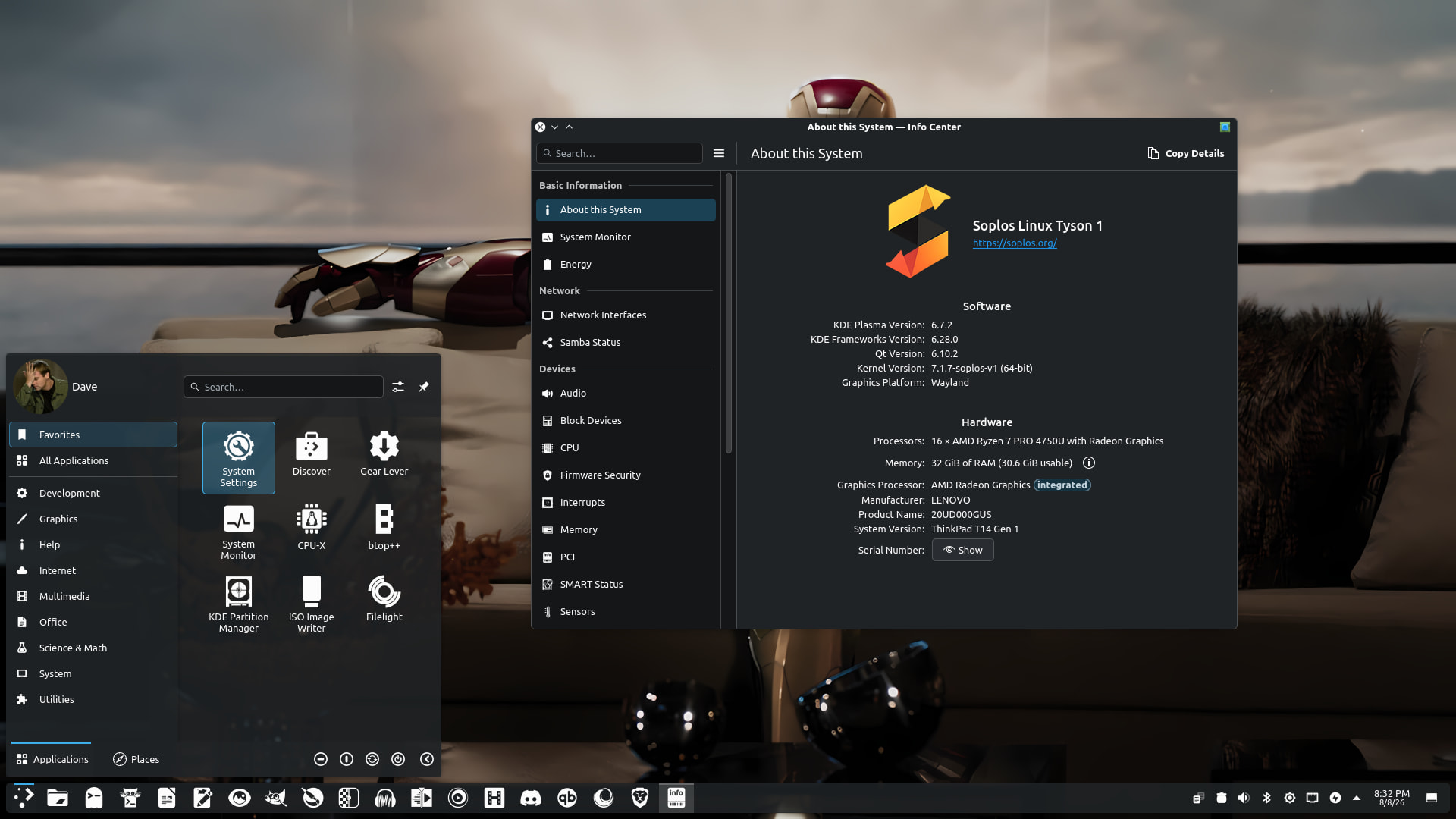The image size is (1456, 819).
Task: Open the Development category
Action: [93, 493]
